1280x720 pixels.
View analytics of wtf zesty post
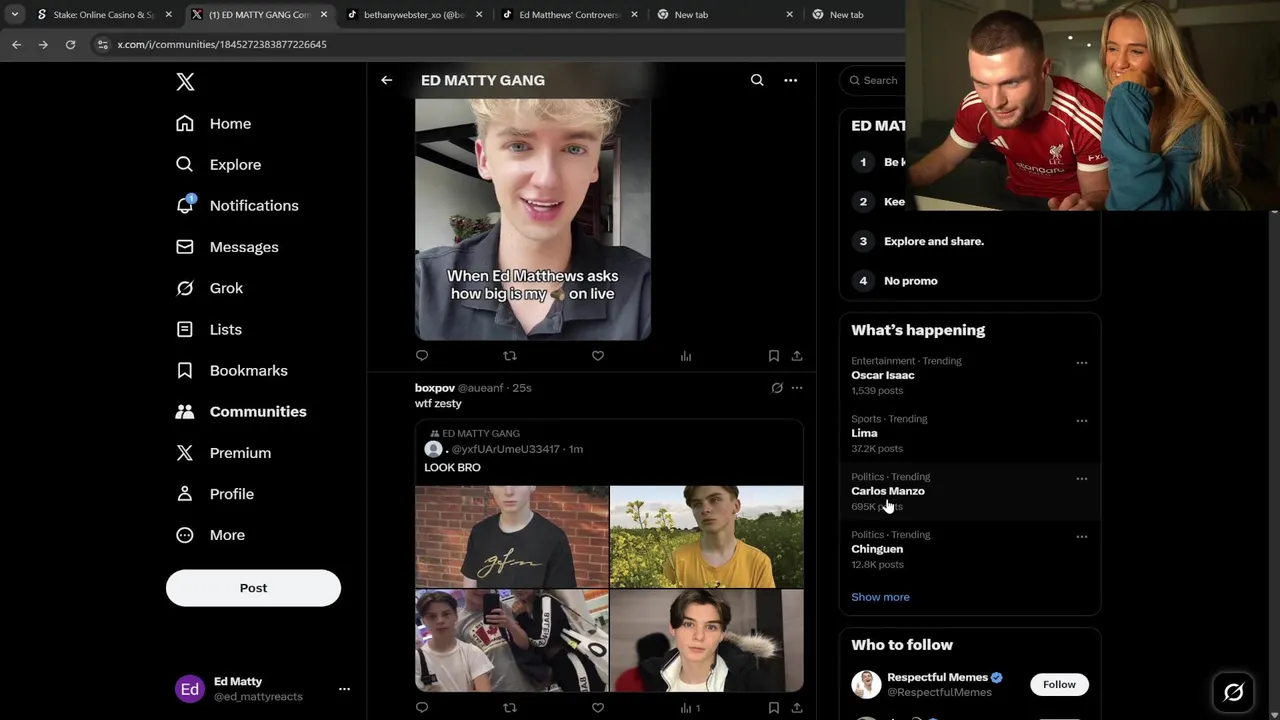tap(690, 707)
